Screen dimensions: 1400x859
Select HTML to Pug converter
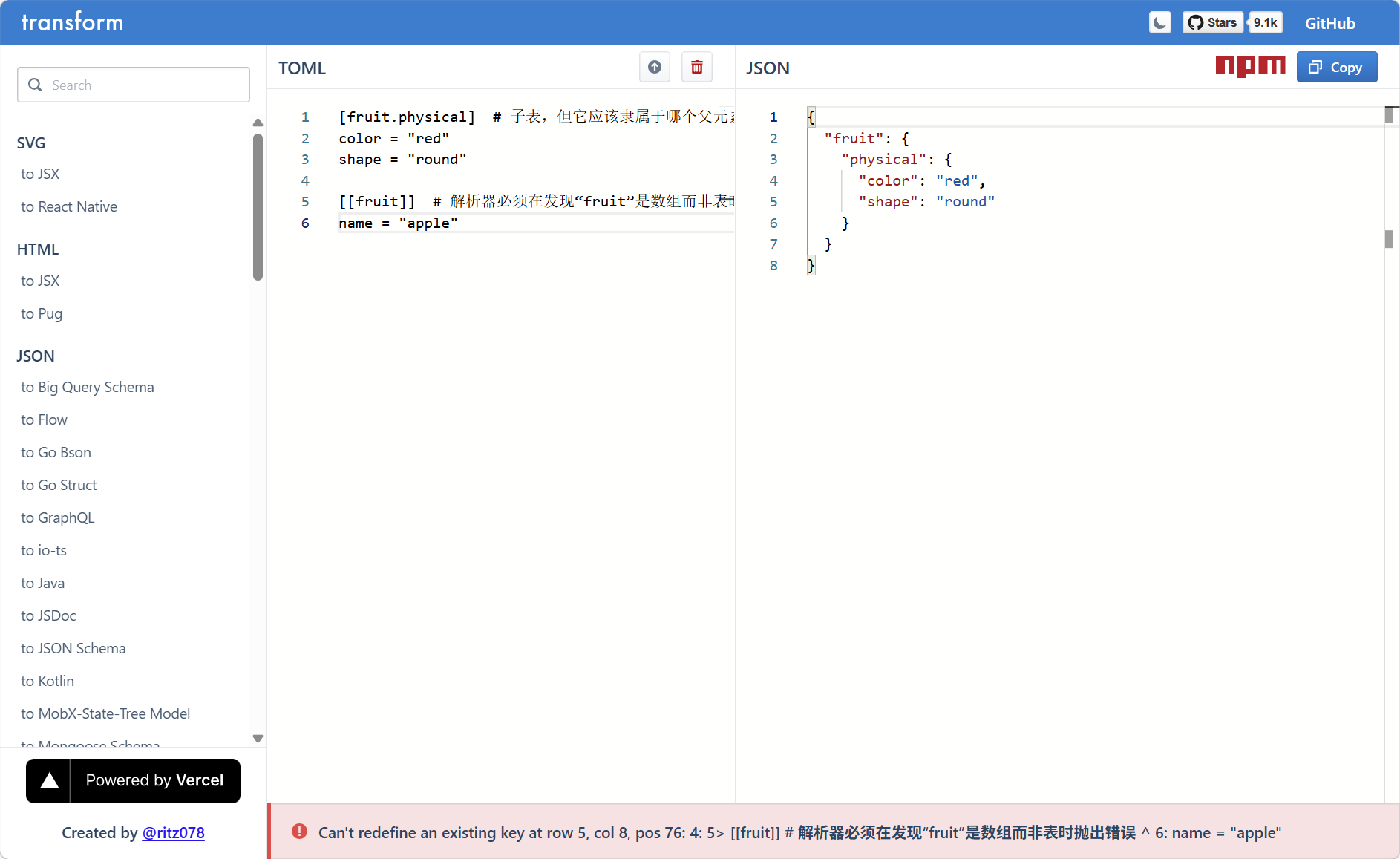pos(42,313)
